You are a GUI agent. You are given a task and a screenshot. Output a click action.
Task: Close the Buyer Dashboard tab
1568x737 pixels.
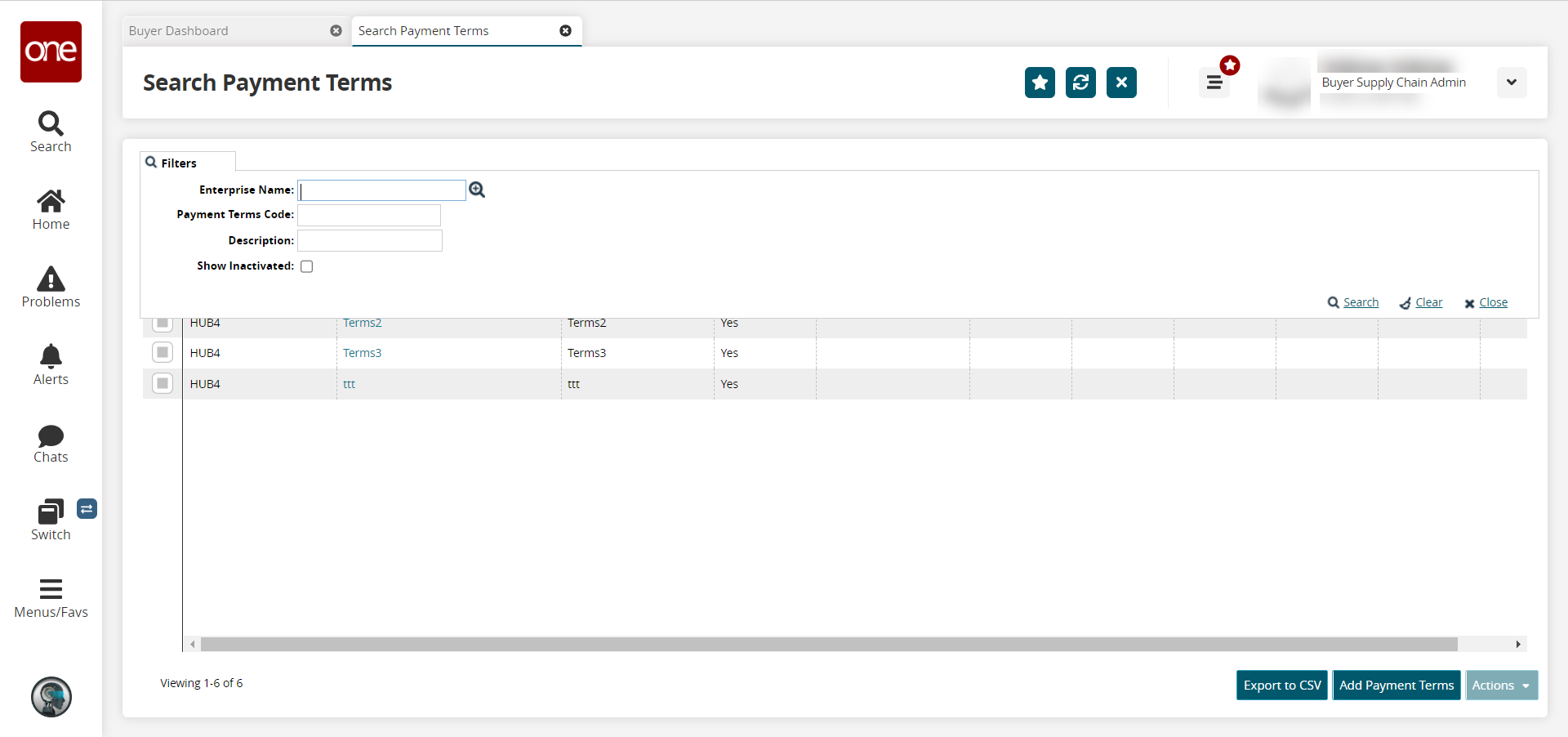click(x=336, y=31)
